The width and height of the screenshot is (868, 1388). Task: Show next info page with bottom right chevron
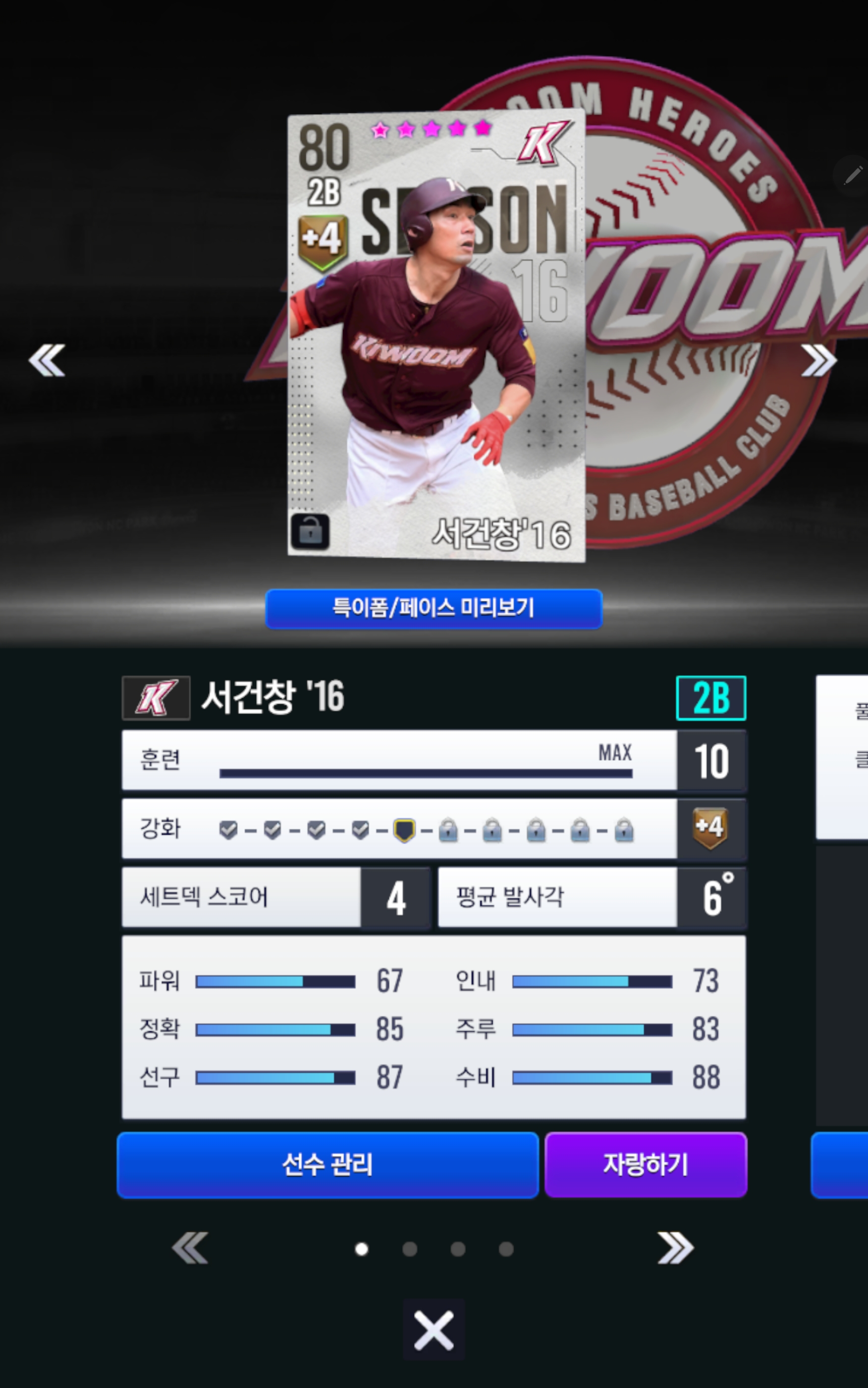click(x=676, y=1248)
